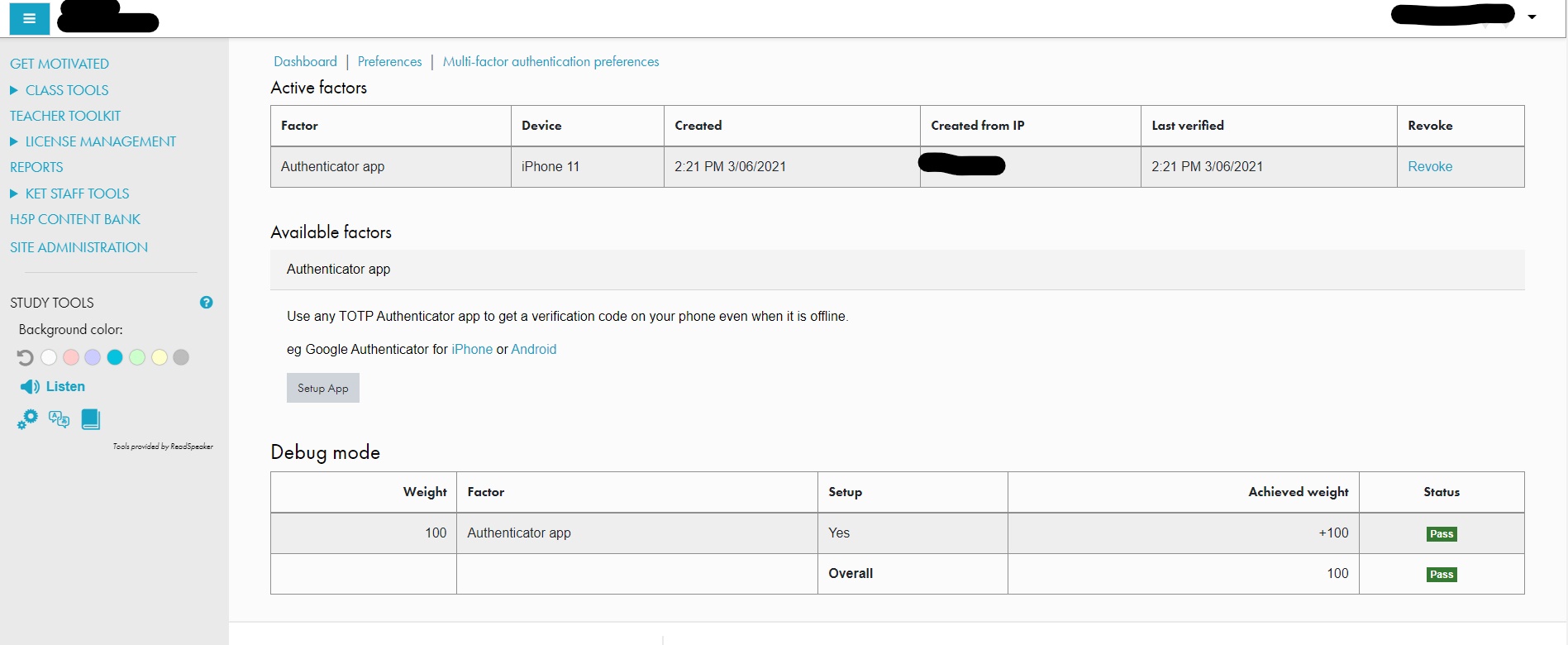The image size is (1568, 645).
Task: Click the Listen text link
Action: (65, 386)
